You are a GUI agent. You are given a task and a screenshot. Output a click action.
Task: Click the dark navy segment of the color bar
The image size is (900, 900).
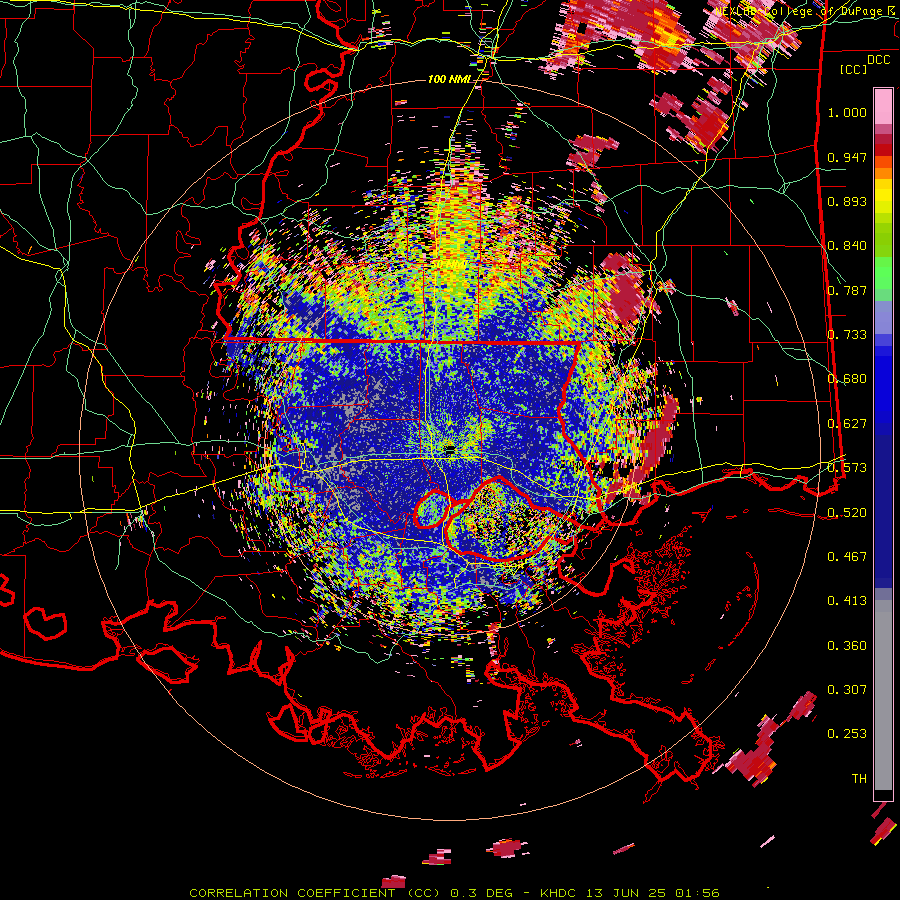883,511
